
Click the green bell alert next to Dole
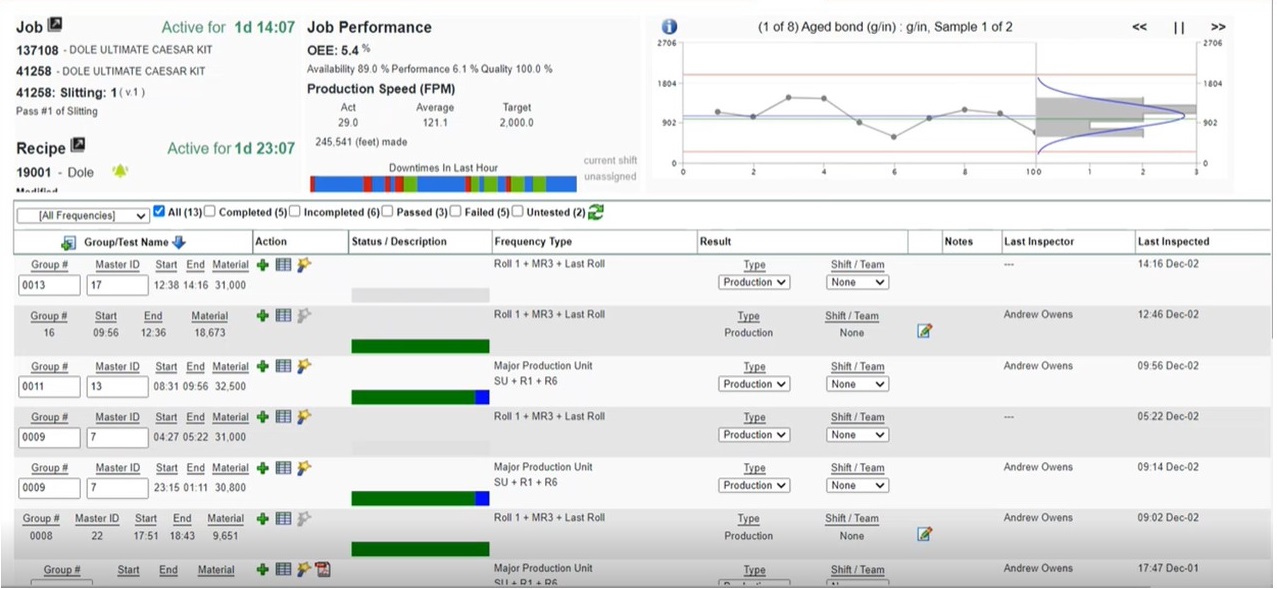pyautogui.click(x=120, y=171)
